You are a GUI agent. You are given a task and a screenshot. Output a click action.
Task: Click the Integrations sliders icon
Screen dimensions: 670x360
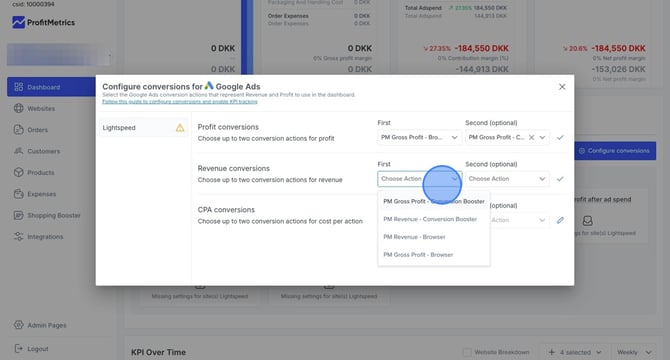pyautogui.click(x=18, y=237)
